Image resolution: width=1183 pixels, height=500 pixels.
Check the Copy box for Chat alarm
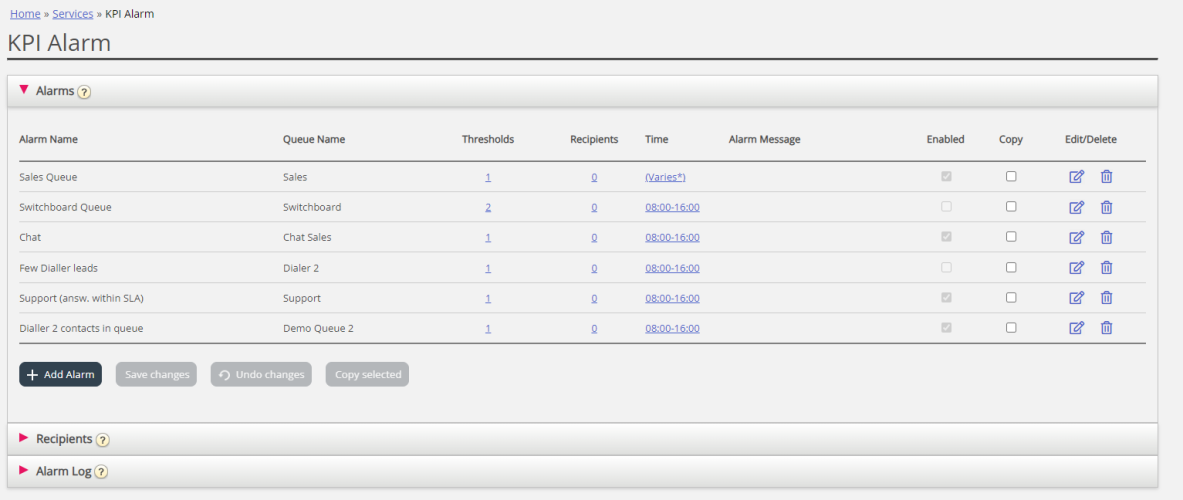pos(1011,237)
